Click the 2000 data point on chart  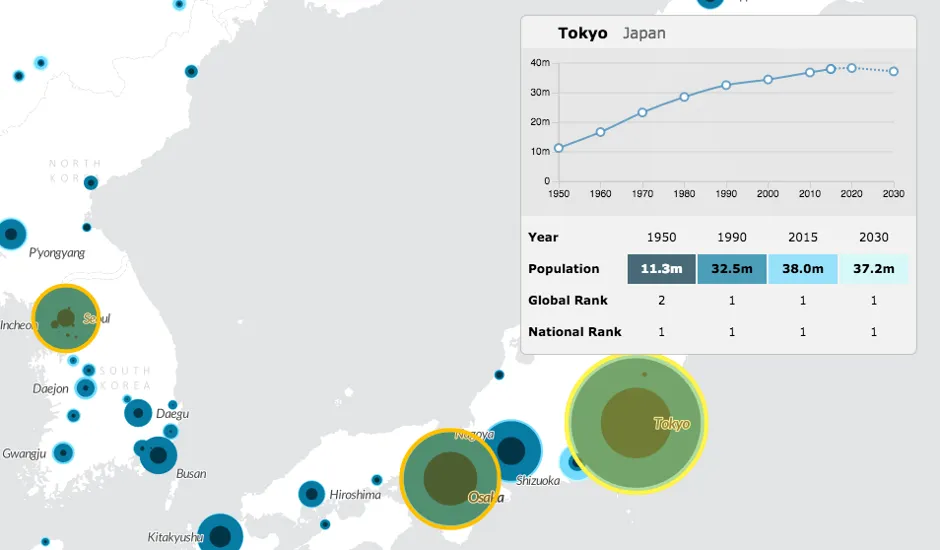(768, 79)
